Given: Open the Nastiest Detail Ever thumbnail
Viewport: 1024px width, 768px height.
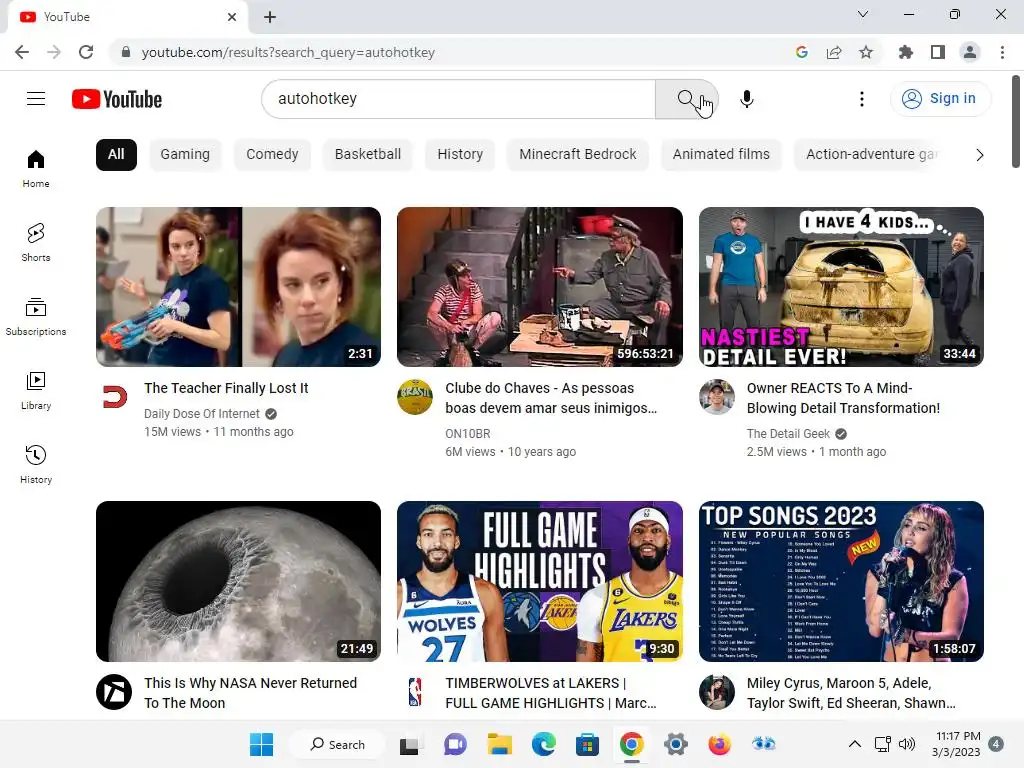Looking at the screenshot, I should tap(841, 287).
